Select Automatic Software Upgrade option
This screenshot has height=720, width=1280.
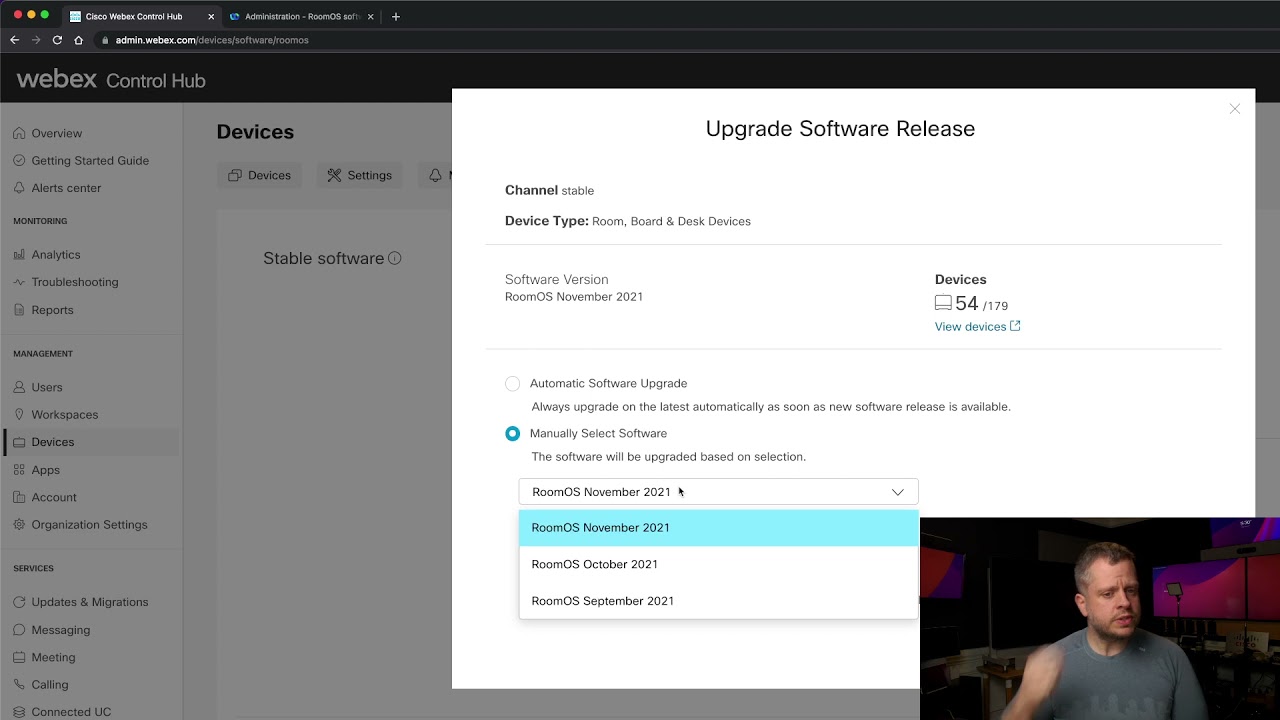tap(512, 384)
